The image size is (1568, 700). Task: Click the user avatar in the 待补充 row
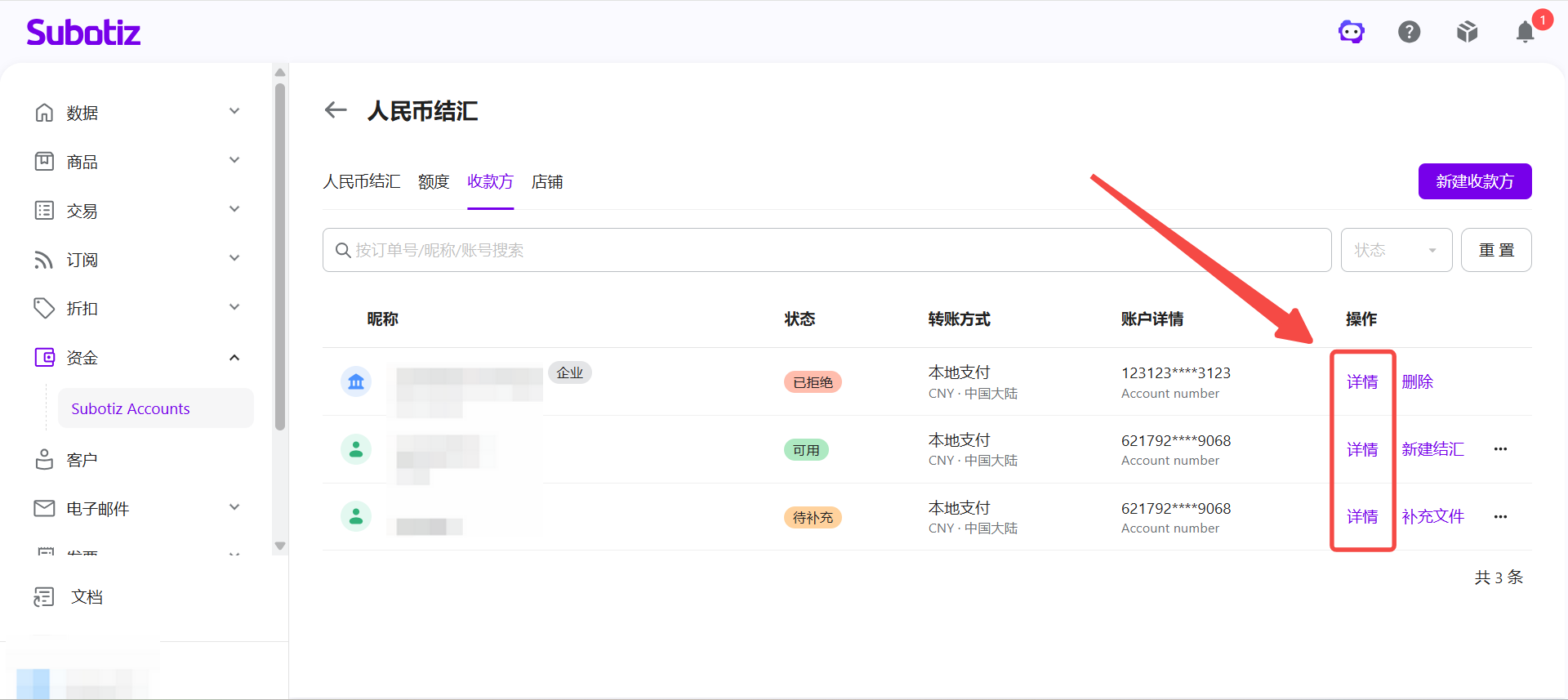point(356,516)
